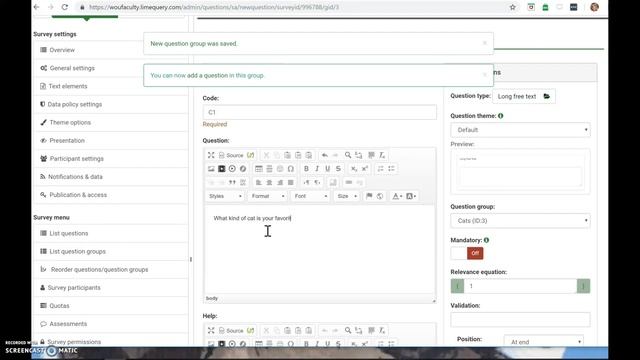
Task: Align text left in Question editor
Action: pyautogui.click(x=259, y=182)
